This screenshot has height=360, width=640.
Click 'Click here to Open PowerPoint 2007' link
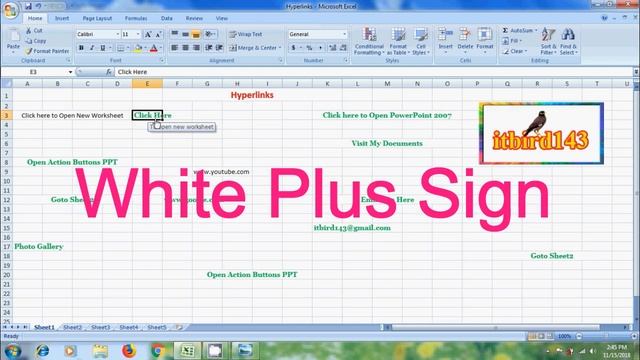(x=387, y=115)
